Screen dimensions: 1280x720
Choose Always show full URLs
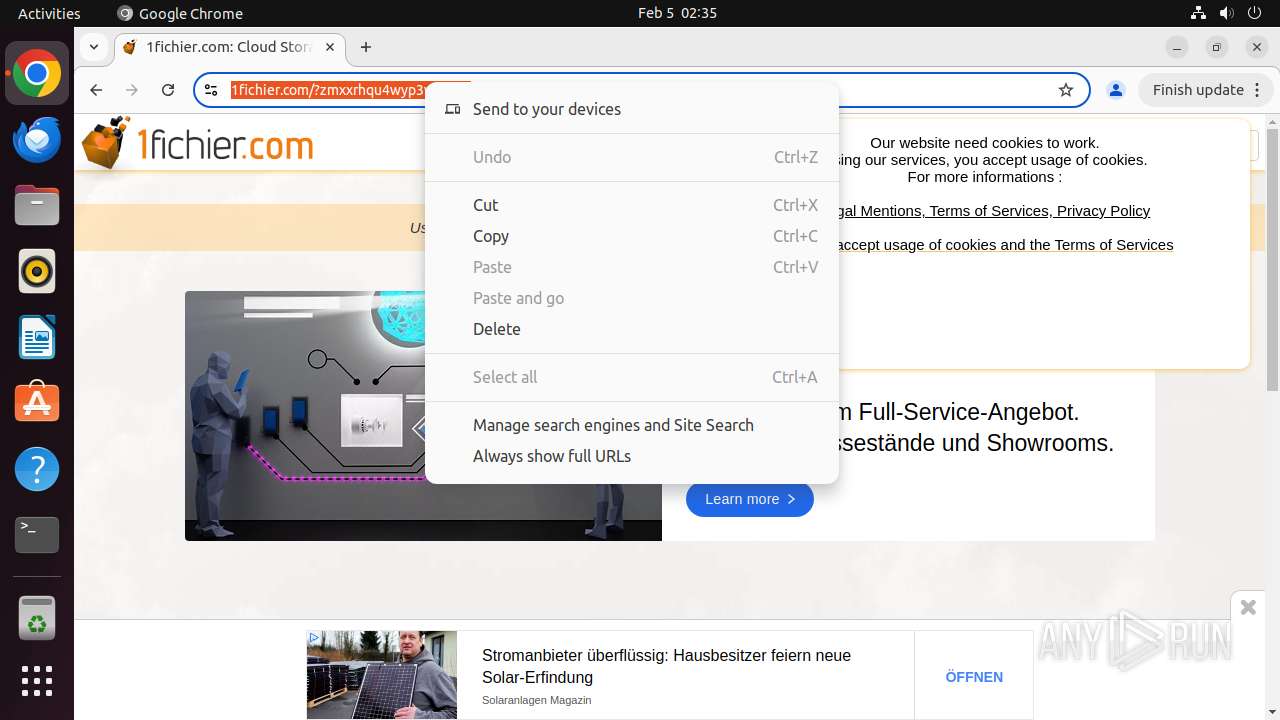pos(632,456)
